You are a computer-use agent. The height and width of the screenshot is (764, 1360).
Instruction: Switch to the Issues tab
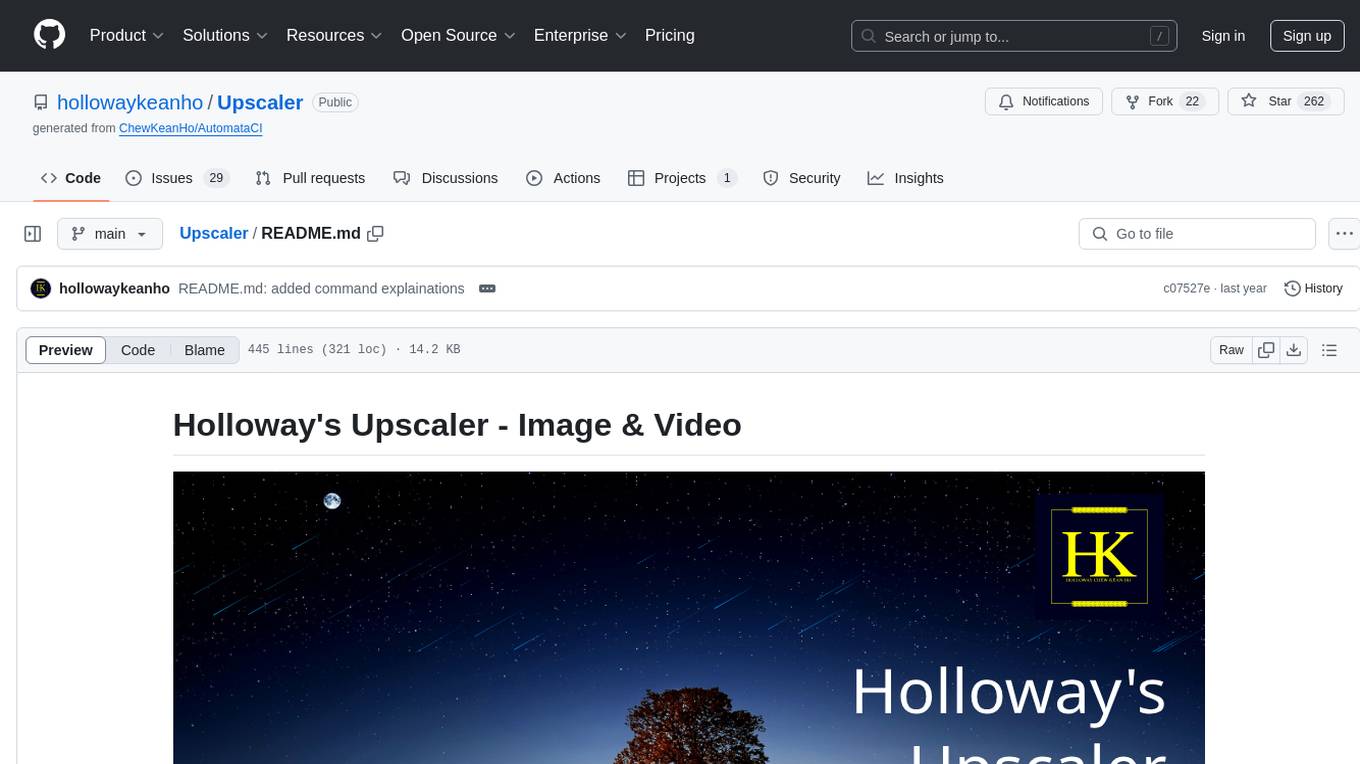pyautogui.click(x=177, y=178)
